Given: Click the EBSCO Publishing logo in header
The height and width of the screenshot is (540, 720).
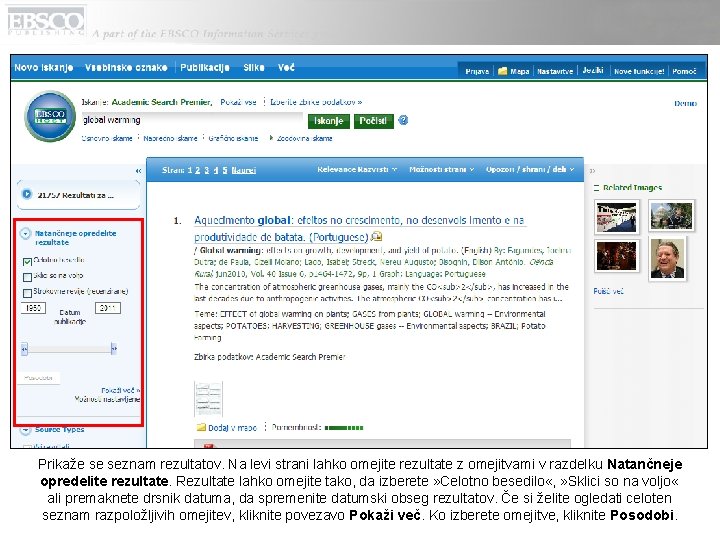Looking at the screenshot, I should 46,21.
